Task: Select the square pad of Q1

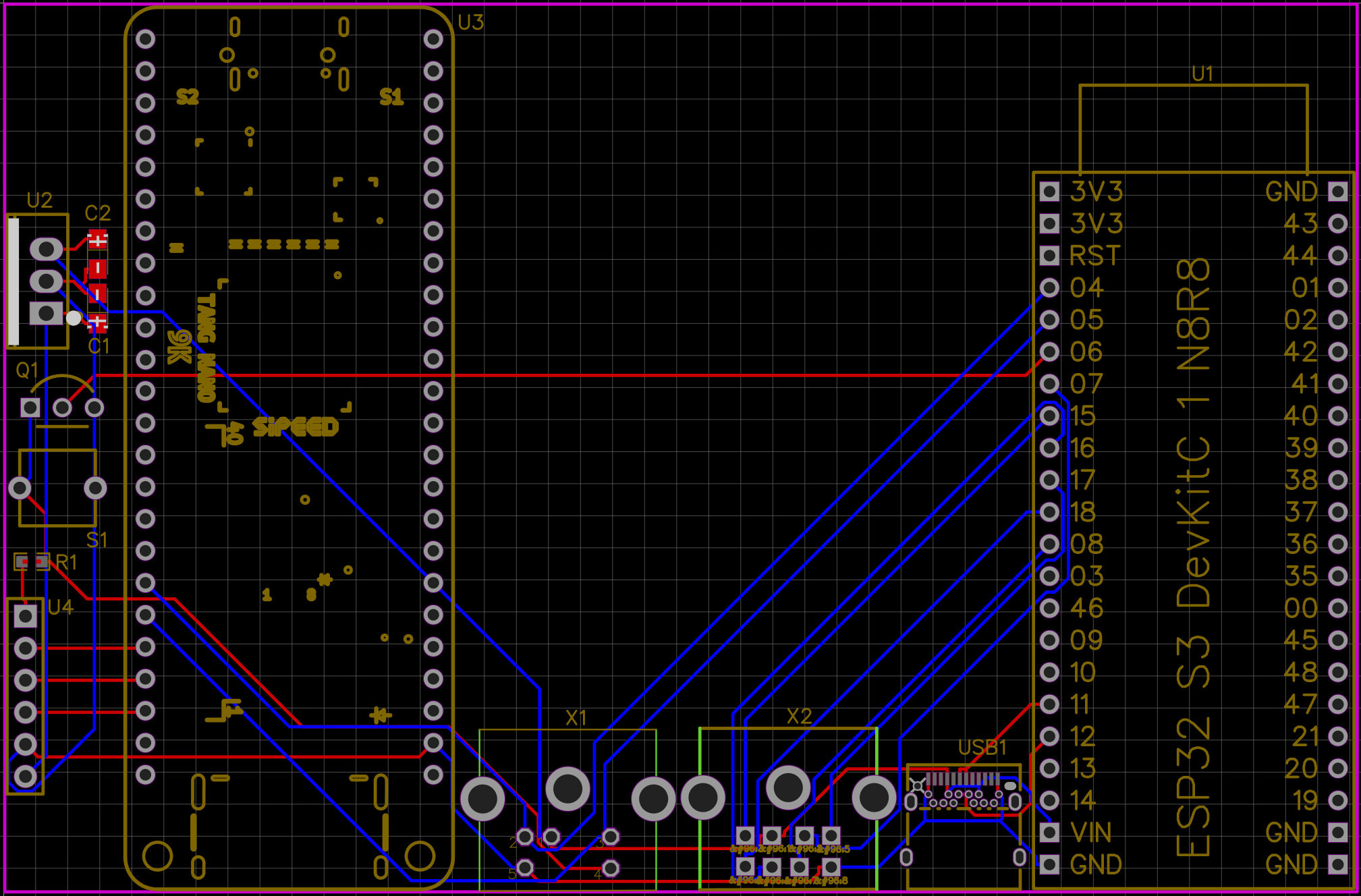Action: click(30, 408)
